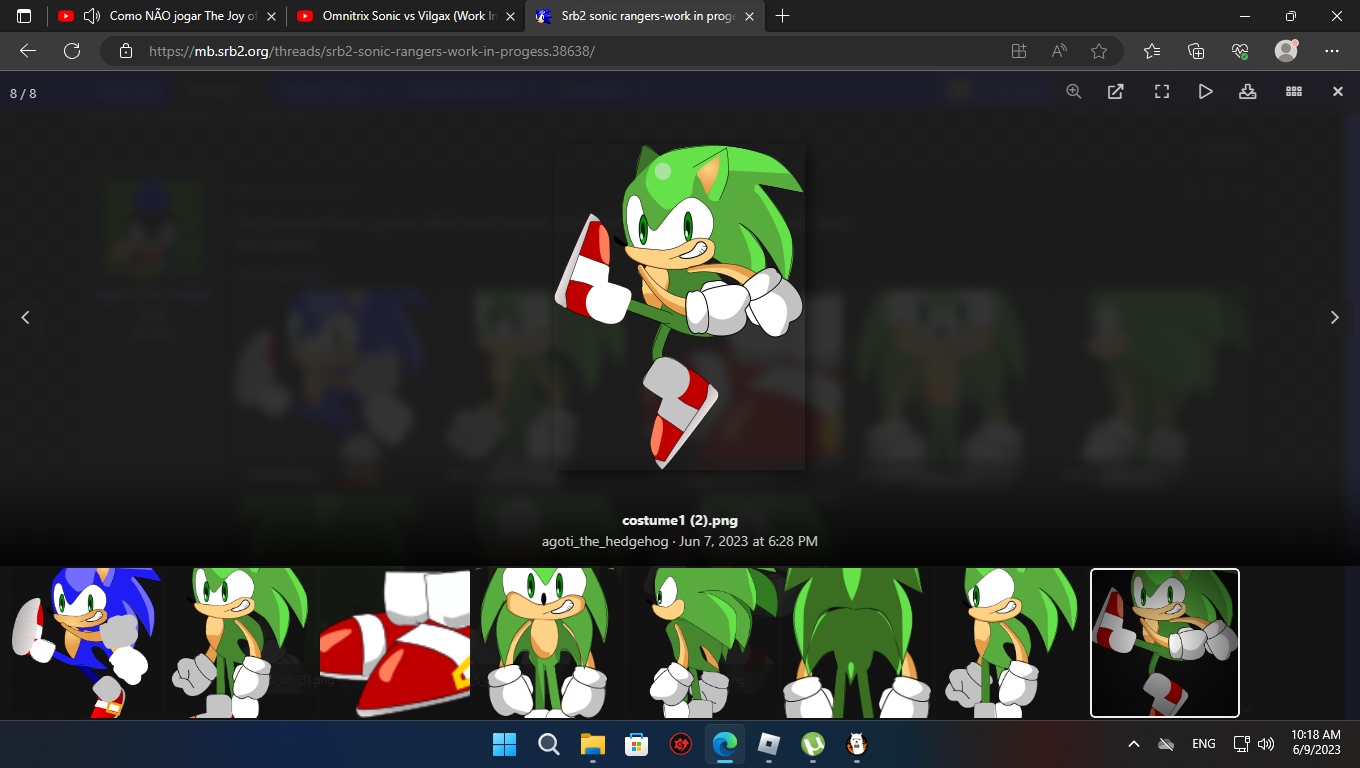Open the clock showing 10:18 AM
The image size is (1360, 768).
(x=1315, y=744)
